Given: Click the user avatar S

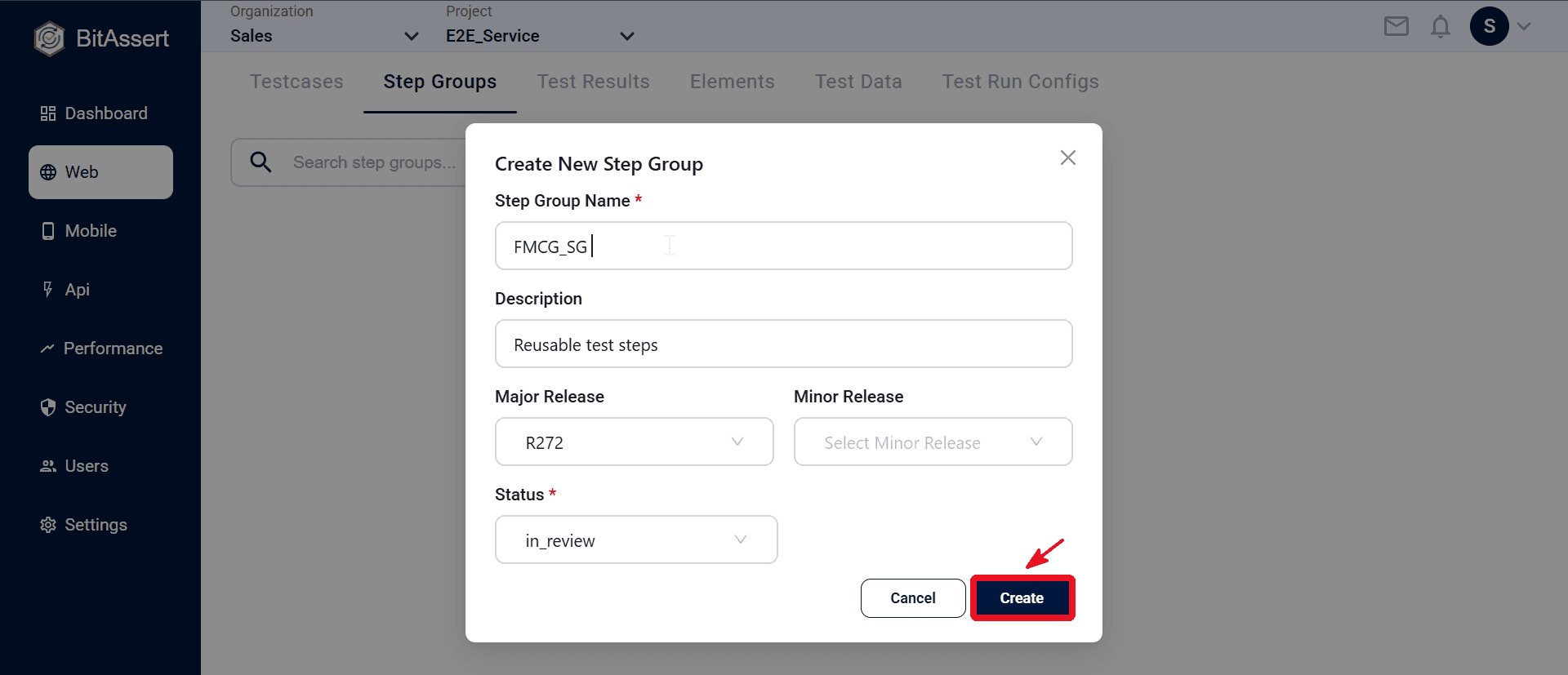Looking at the screenshot, I should (1490, 26).
